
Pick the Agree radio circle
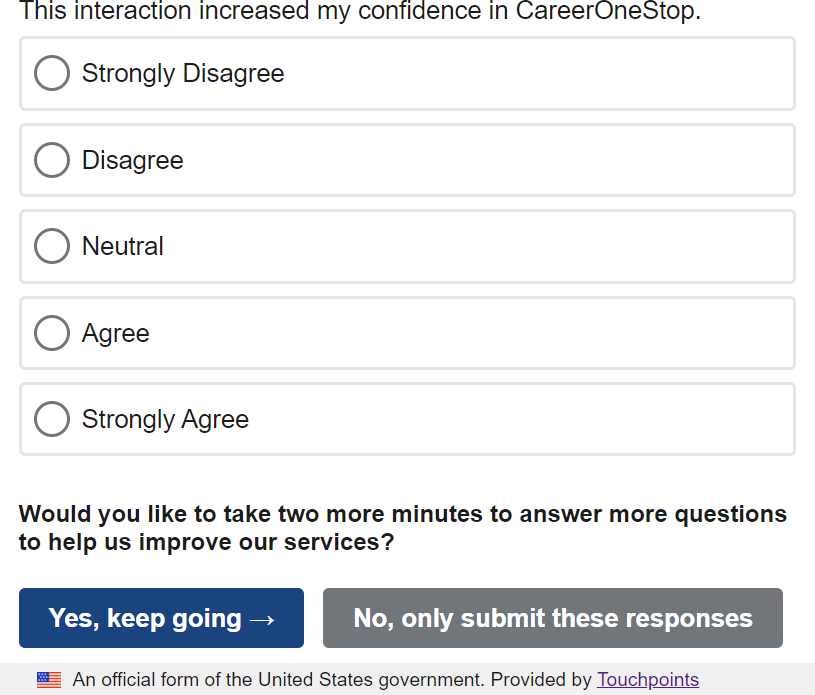coord(52,333)
